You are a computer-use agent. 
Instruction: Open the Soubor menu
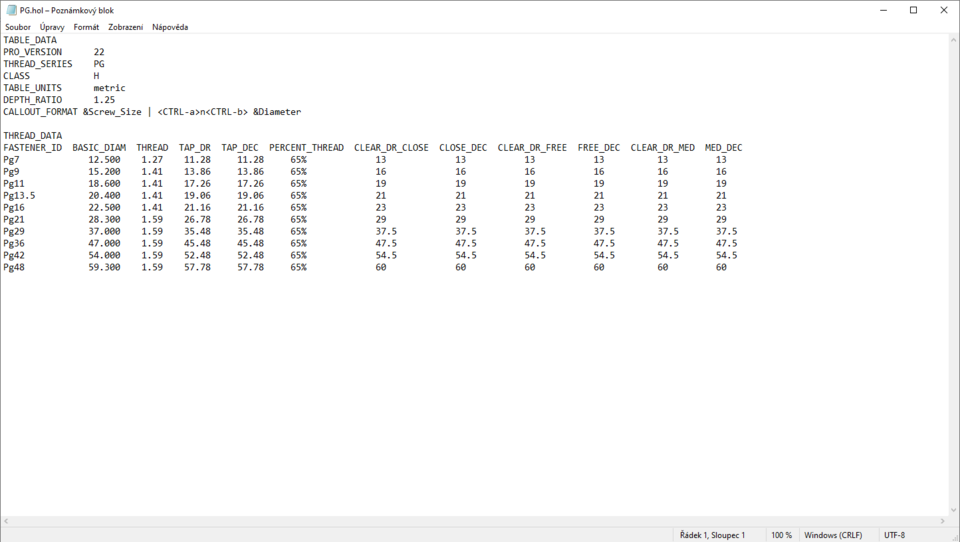click(18, 27)
